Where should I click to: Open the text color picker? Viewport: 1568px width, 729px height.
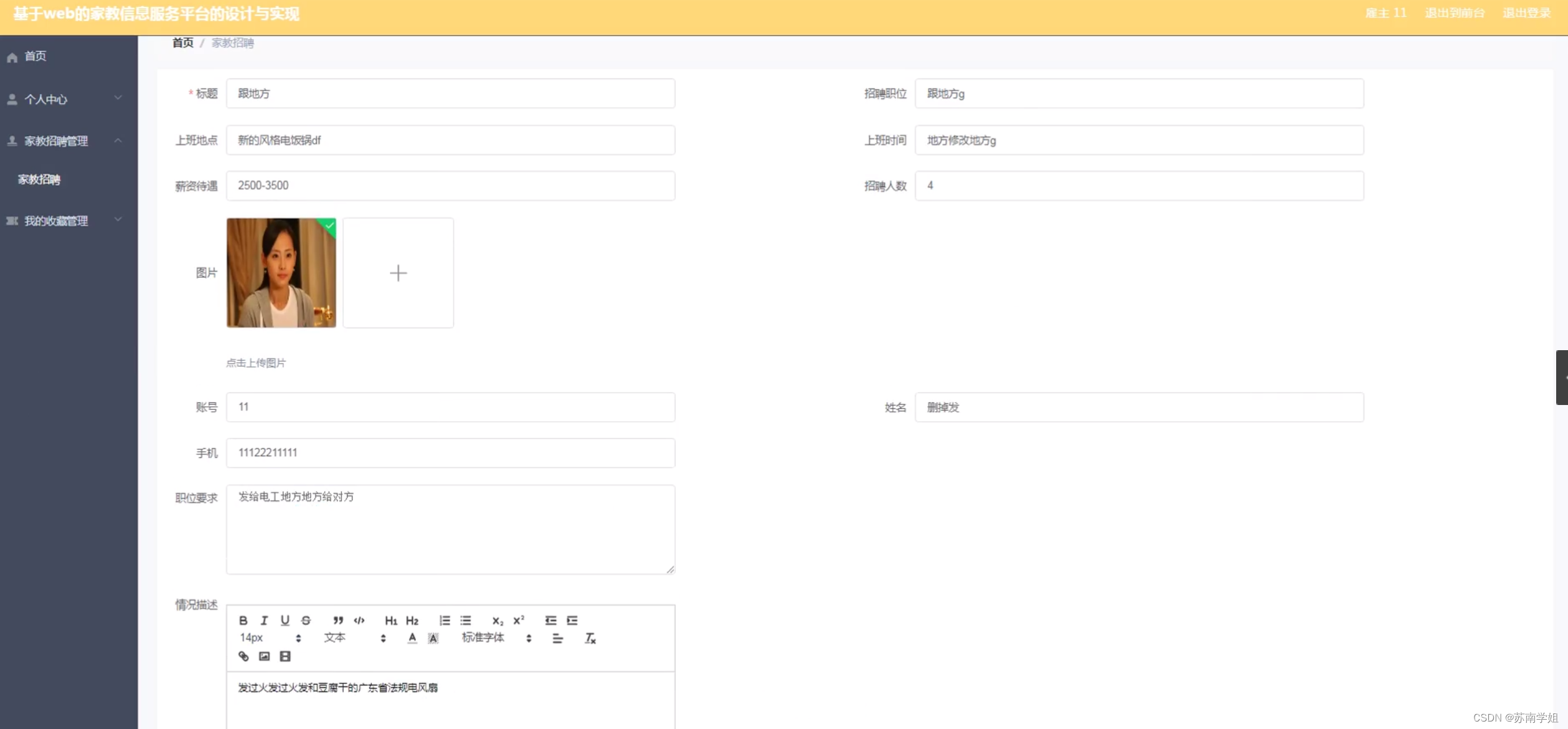[x=412, y=637]
